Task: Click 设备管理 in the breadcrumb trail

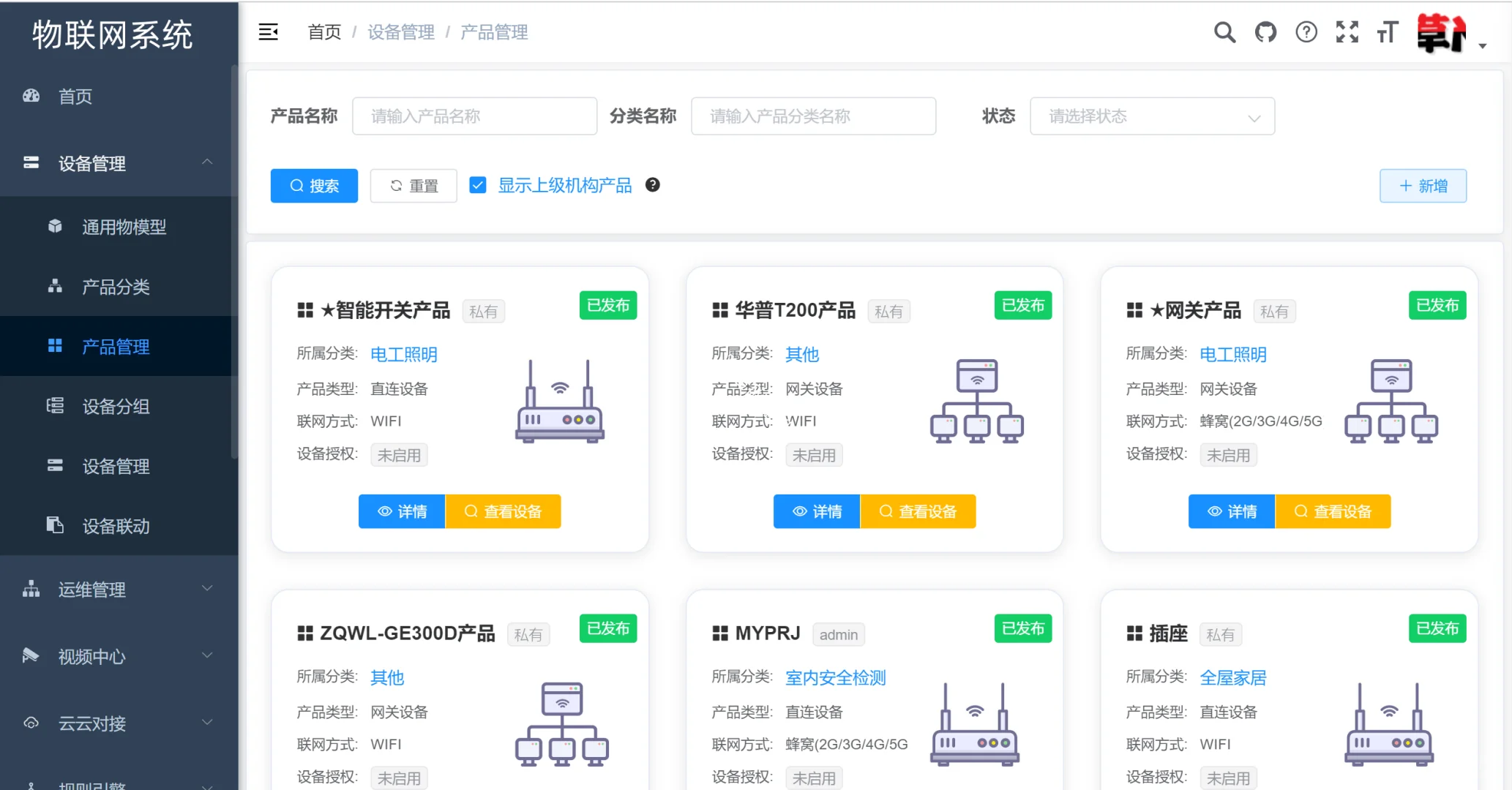Action: coord(400,31)
